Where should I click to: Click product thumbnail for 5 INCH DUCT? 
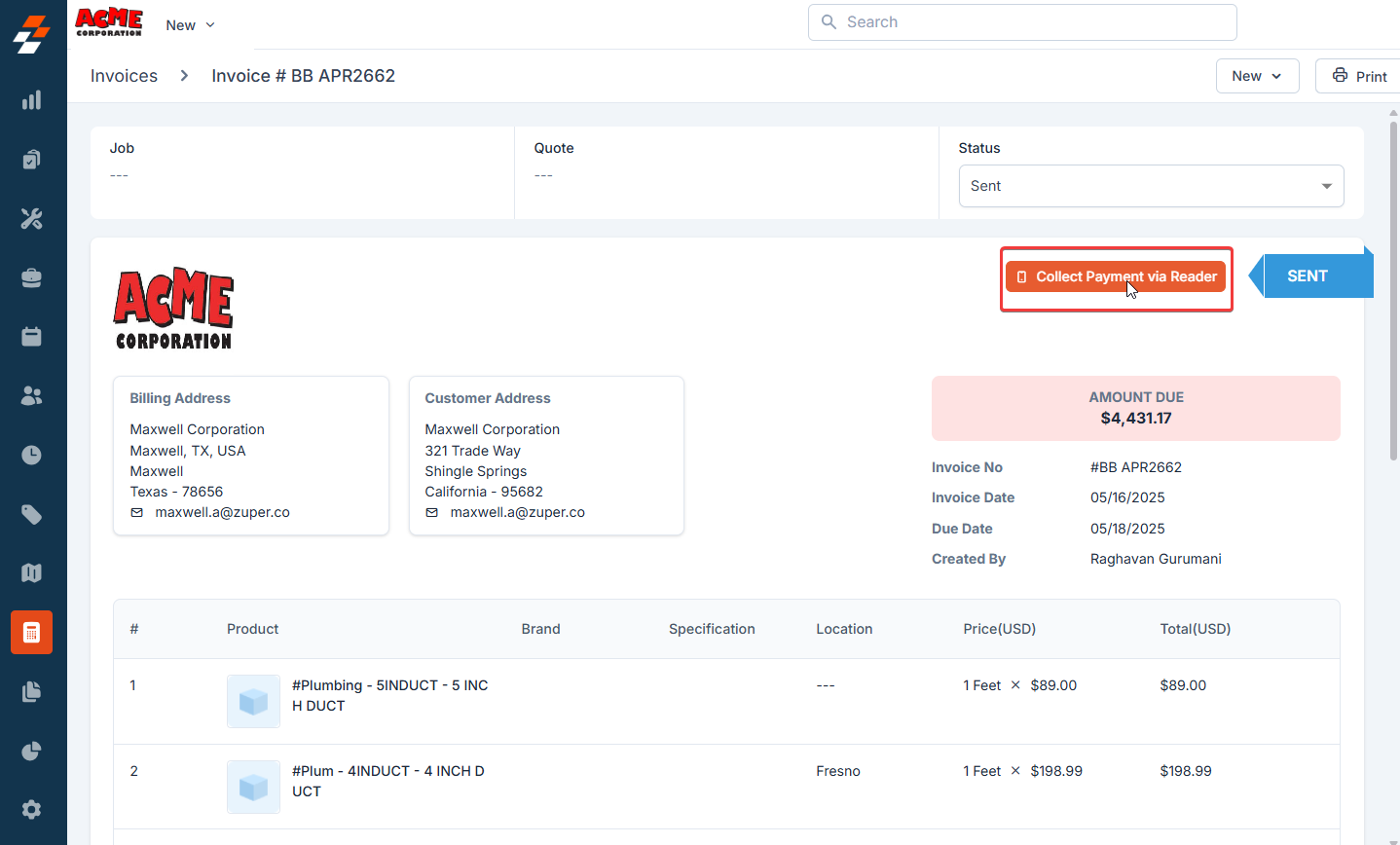pos(253,701)
